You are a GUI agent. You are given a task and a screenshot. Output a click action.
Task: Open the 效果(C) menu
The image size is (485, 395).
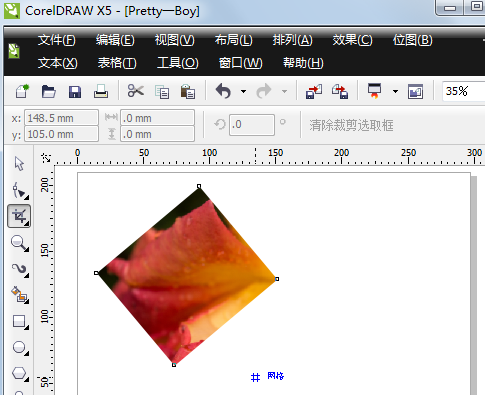click(352, 40)
